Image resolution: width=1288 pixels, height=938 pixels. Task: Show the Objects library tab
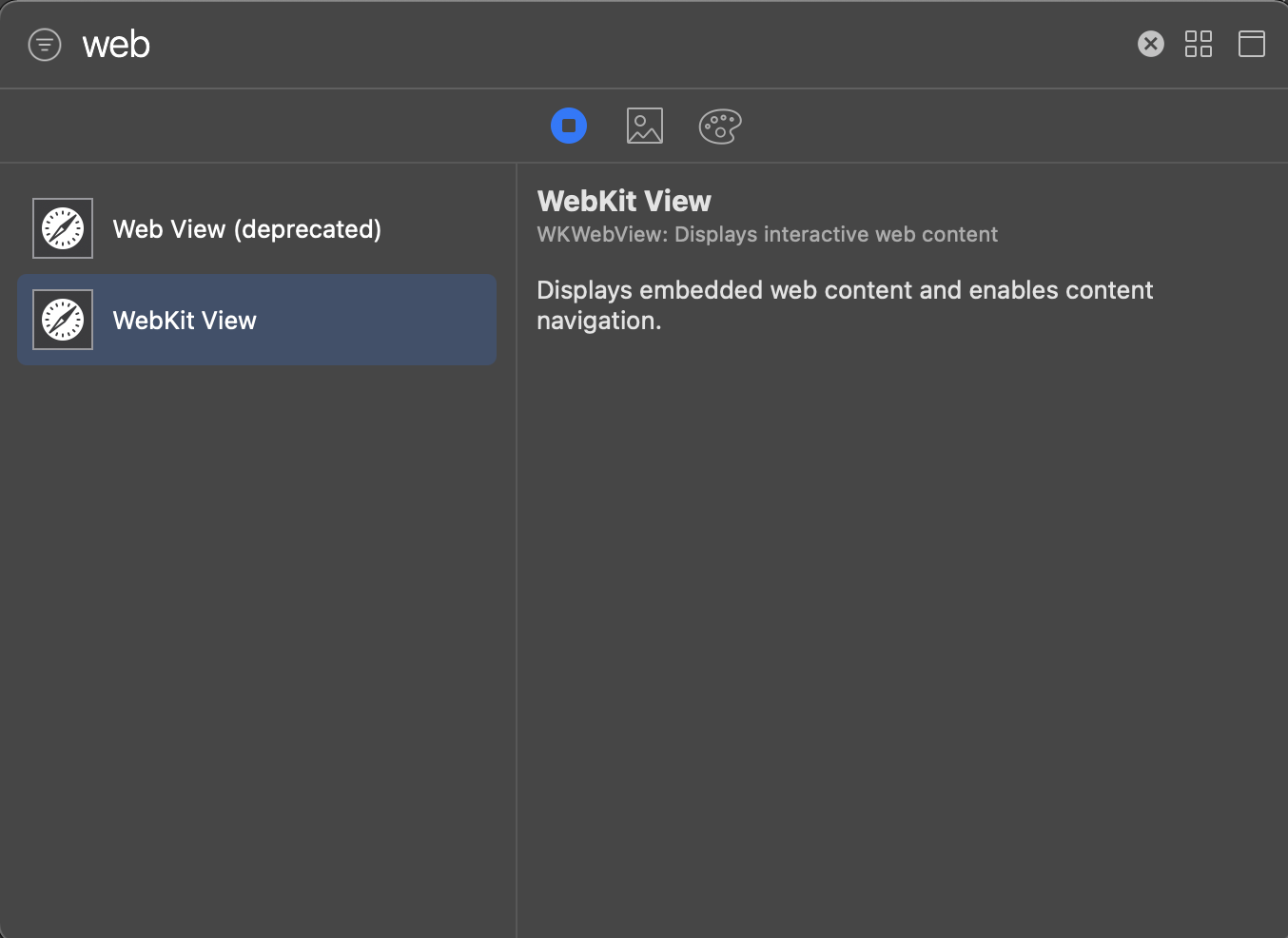point(569,126)
